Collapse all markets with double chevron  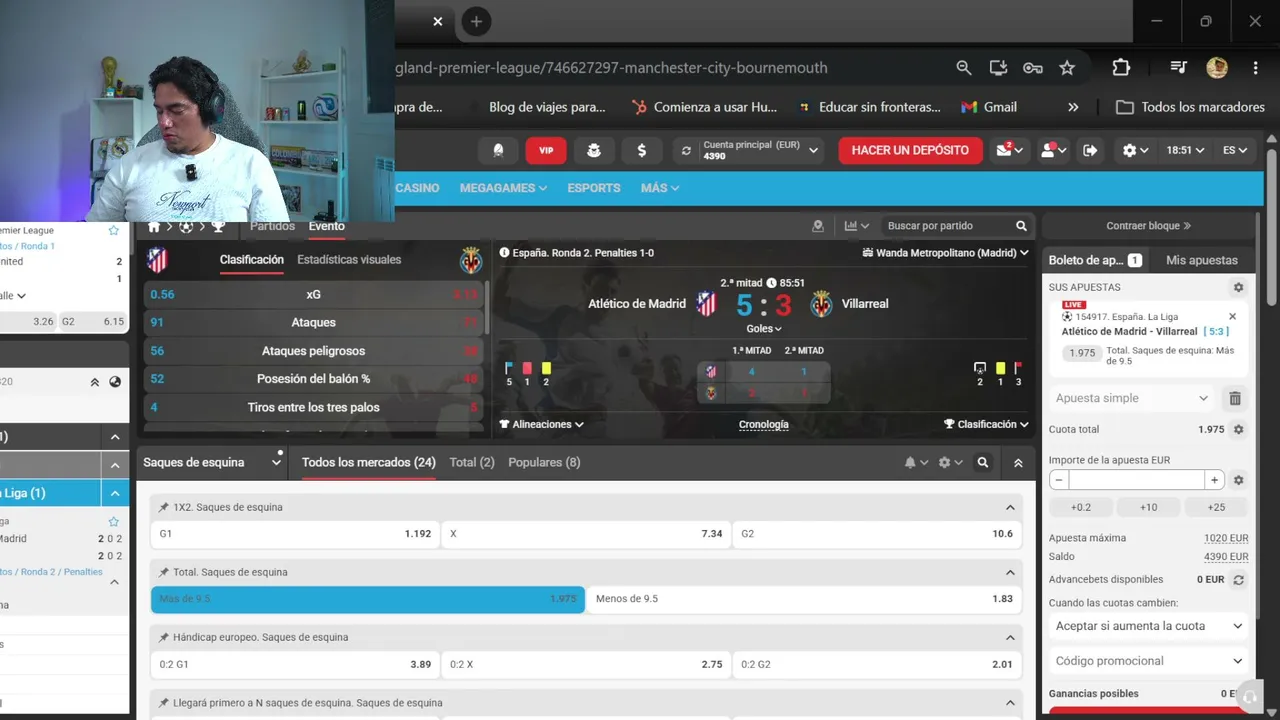(1018, 463)
